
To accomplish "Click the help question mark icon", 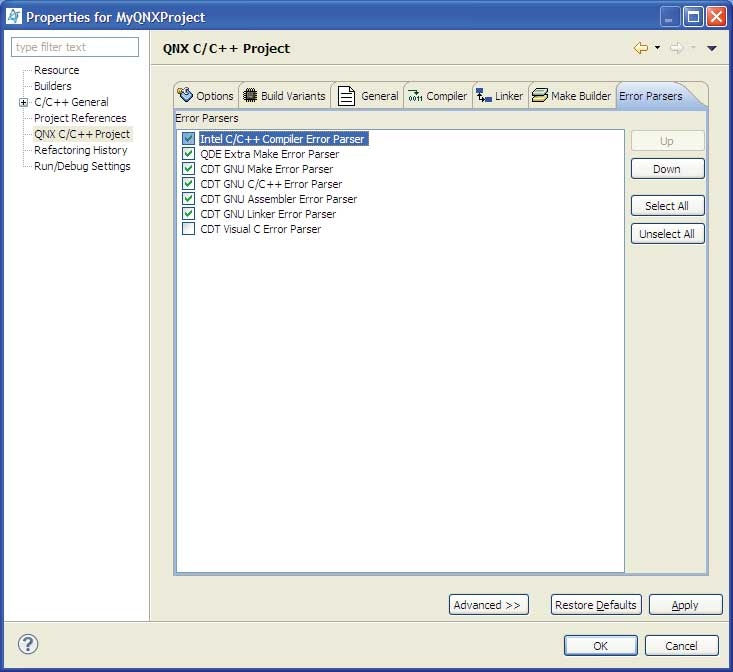I will (27, 644).
